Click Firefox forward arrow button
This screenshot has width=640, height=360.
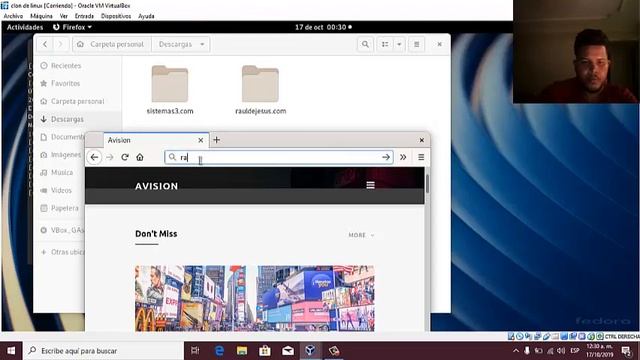(x=109, y=157)
